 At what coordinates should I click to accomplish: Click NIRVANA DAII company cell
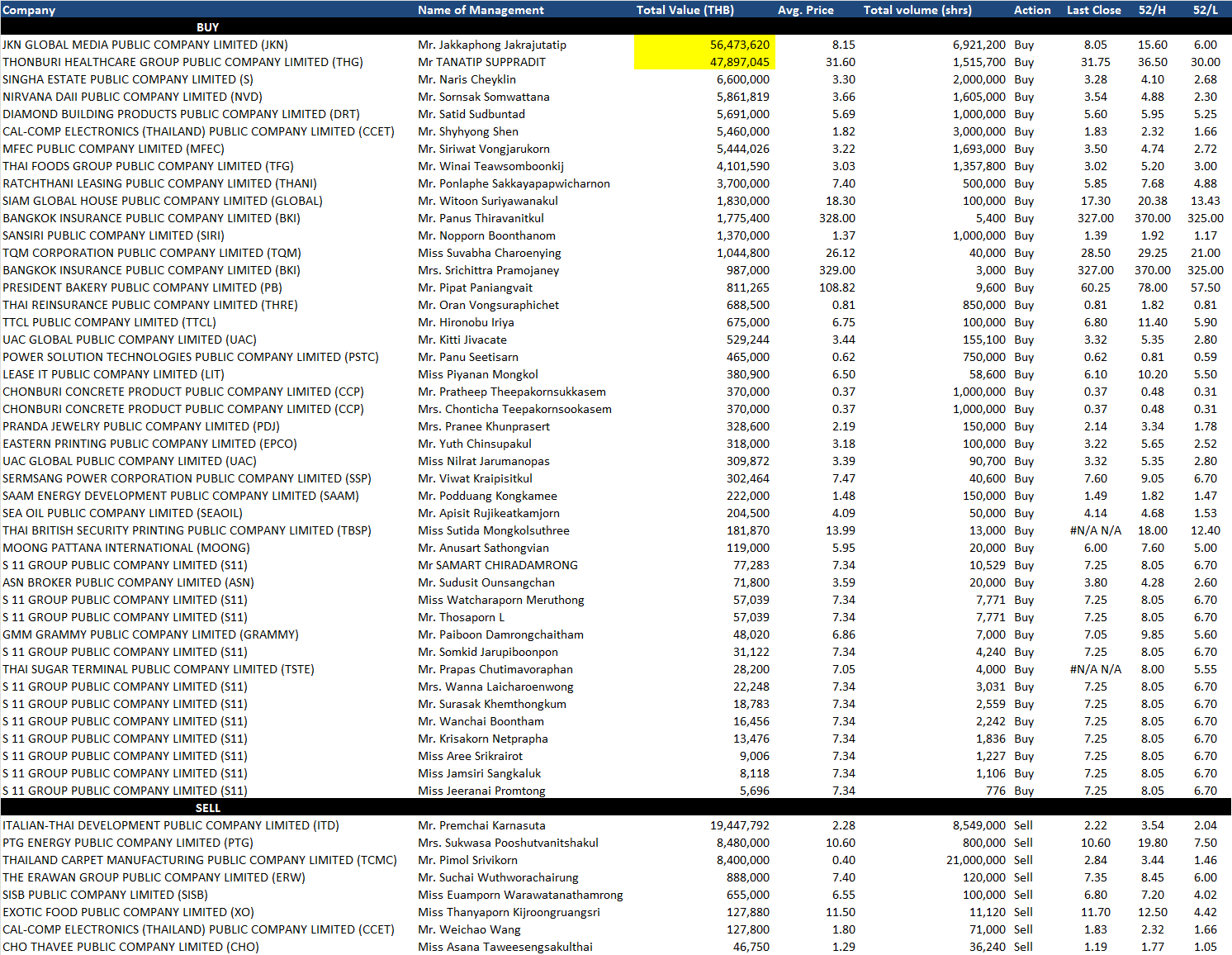tap(132, 97)
